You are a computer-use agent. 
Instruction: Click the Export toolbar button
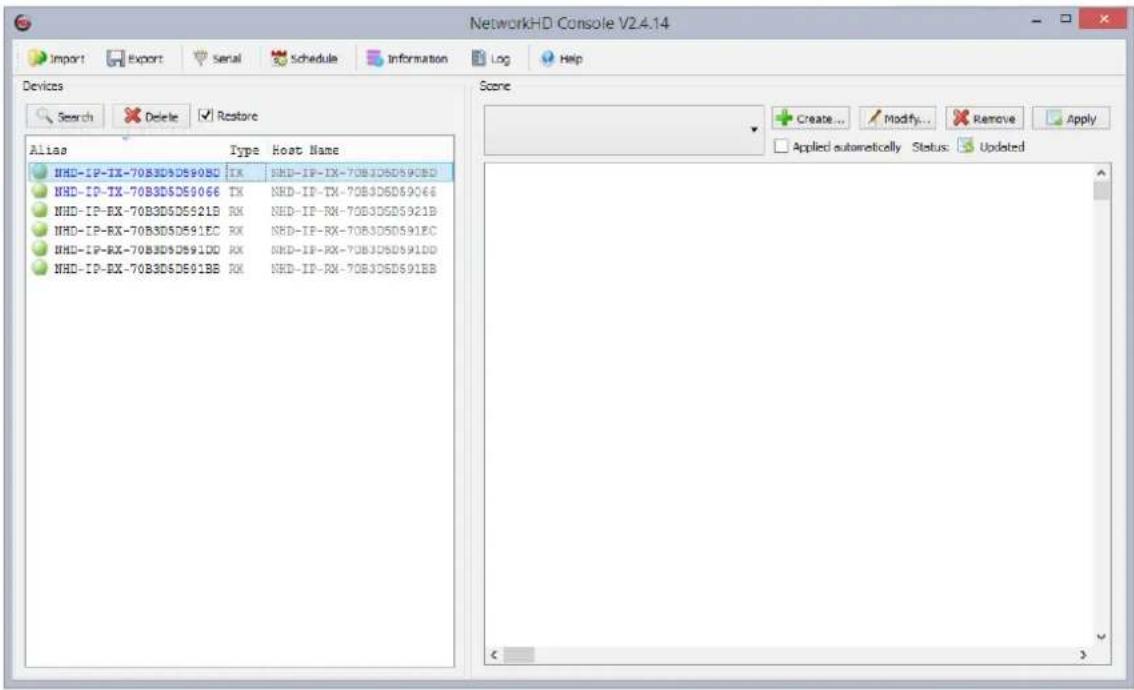pyautogui.click(x=135, y=59)
